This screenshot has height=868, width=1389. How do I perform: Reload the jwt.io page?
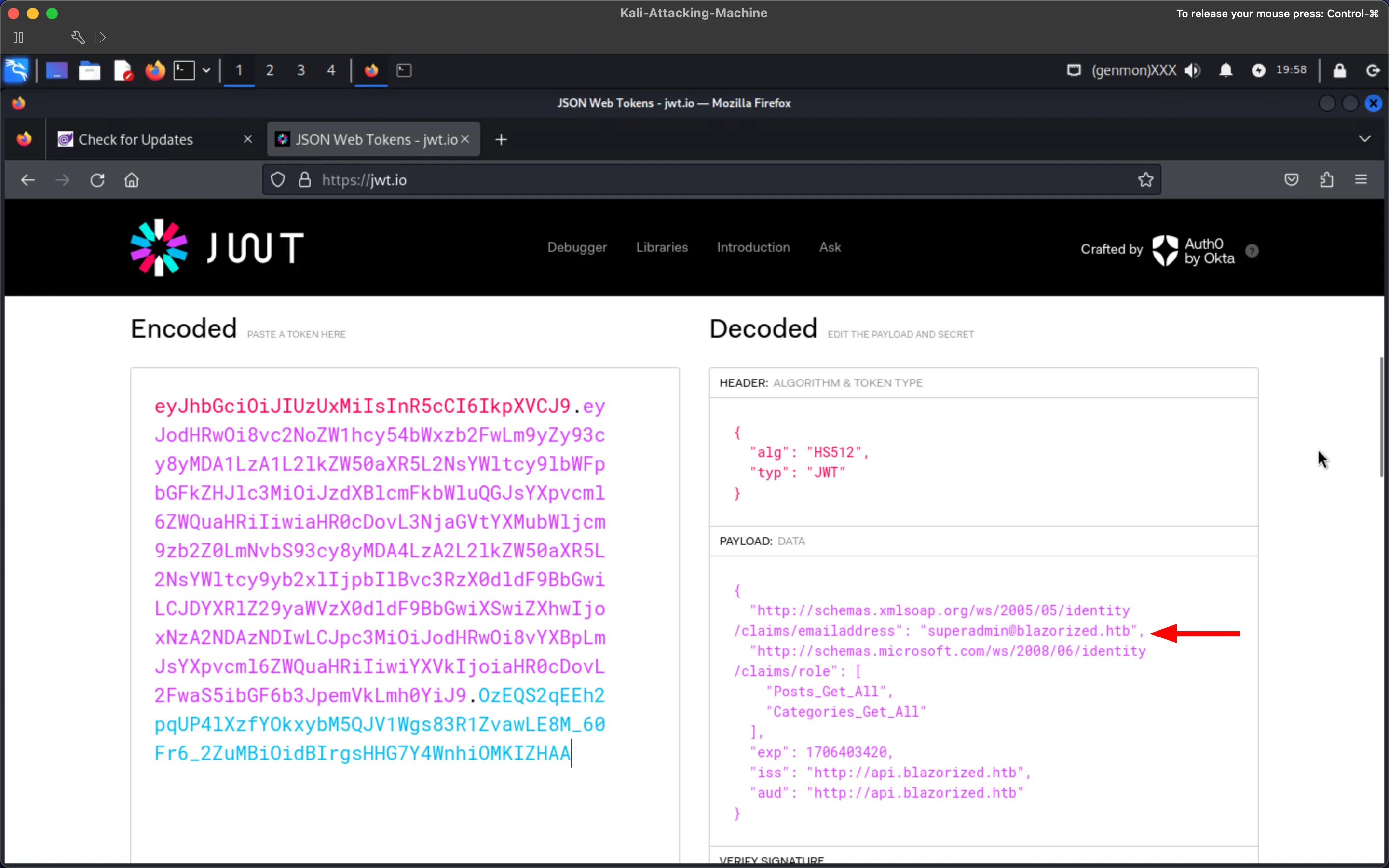[x=97, y=180]
